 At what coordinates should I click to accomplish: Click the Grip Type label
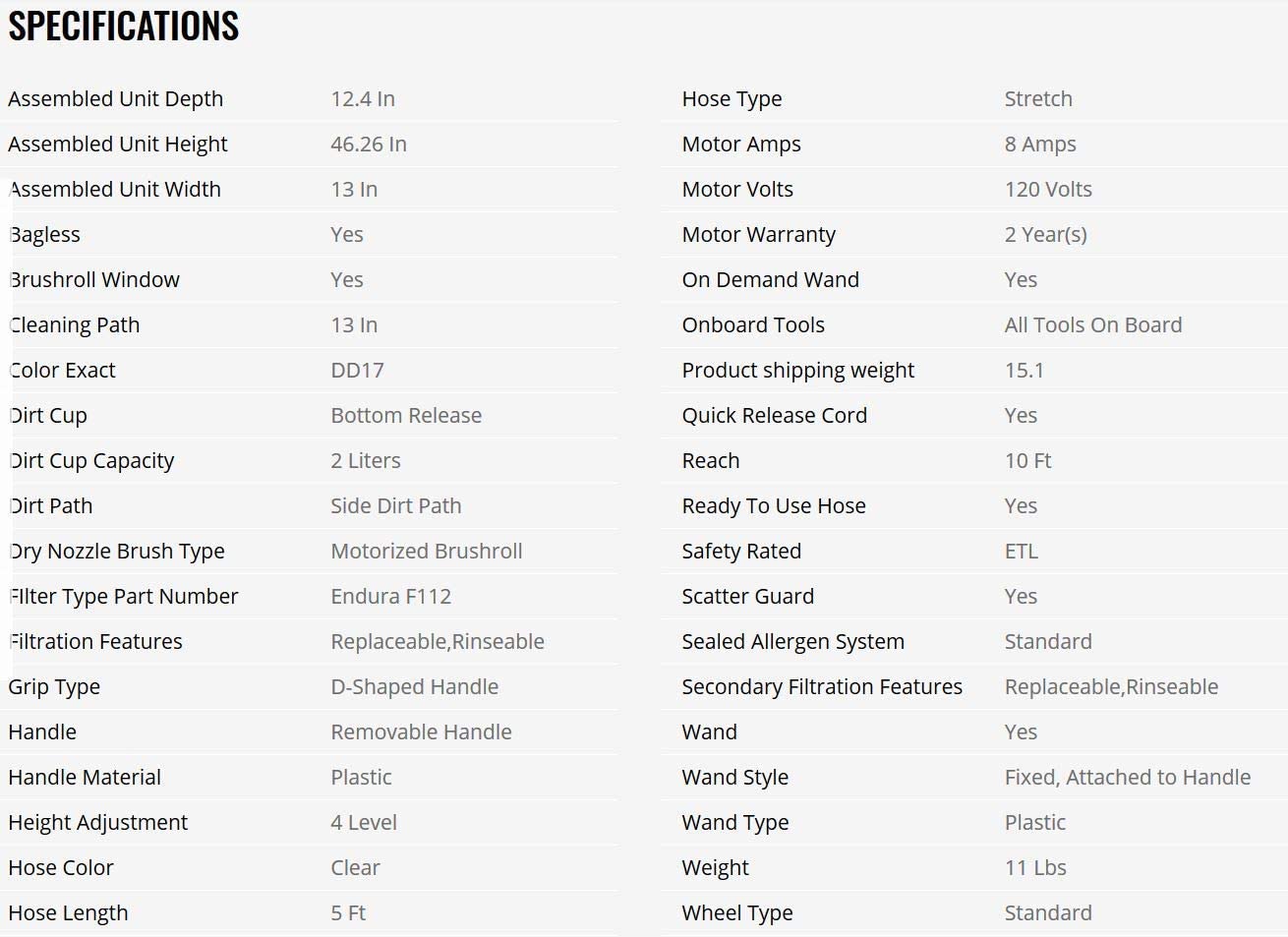point(54,687)
